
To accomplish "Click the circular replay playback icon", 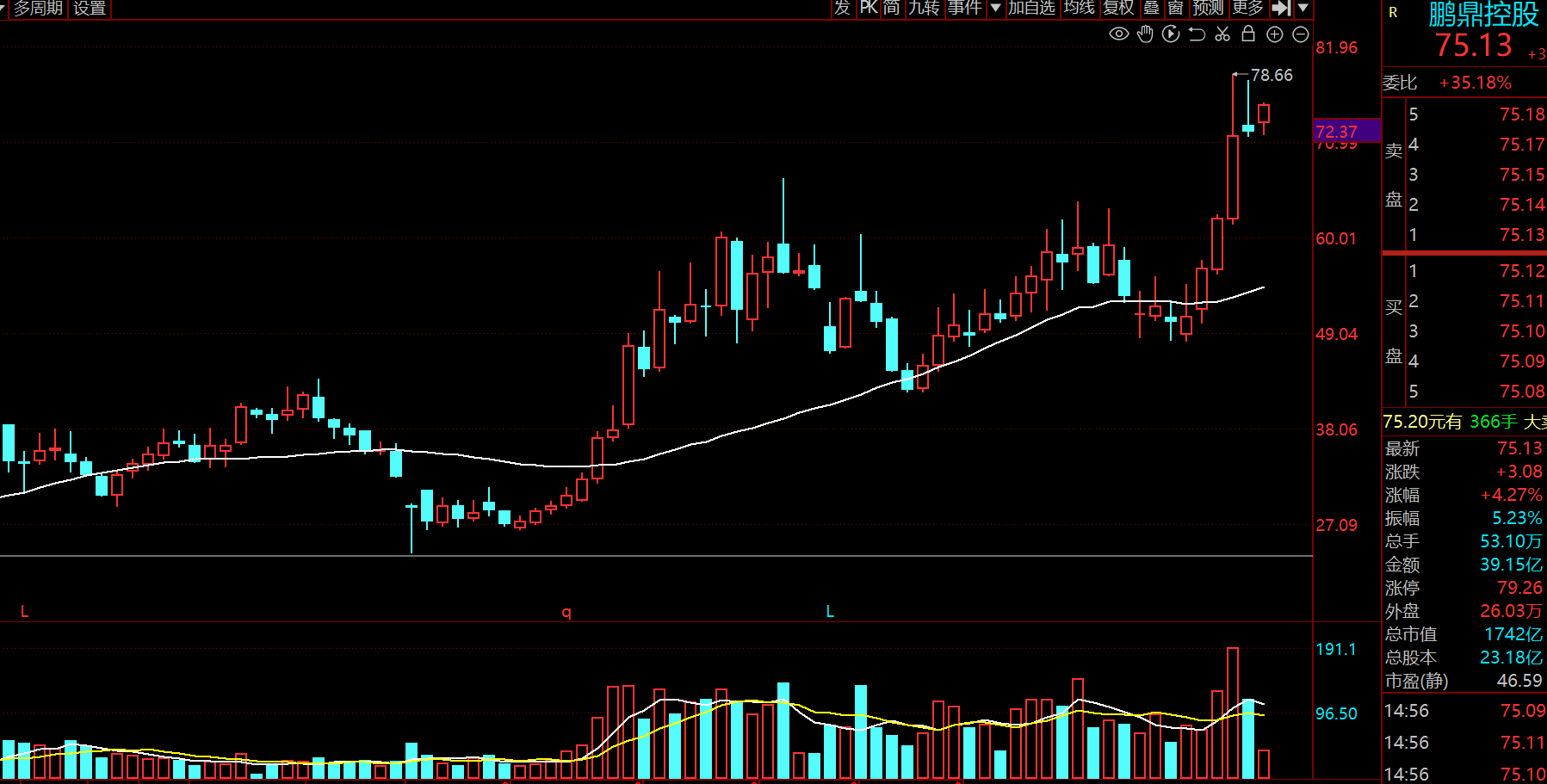I will (x=1171, y=34).
